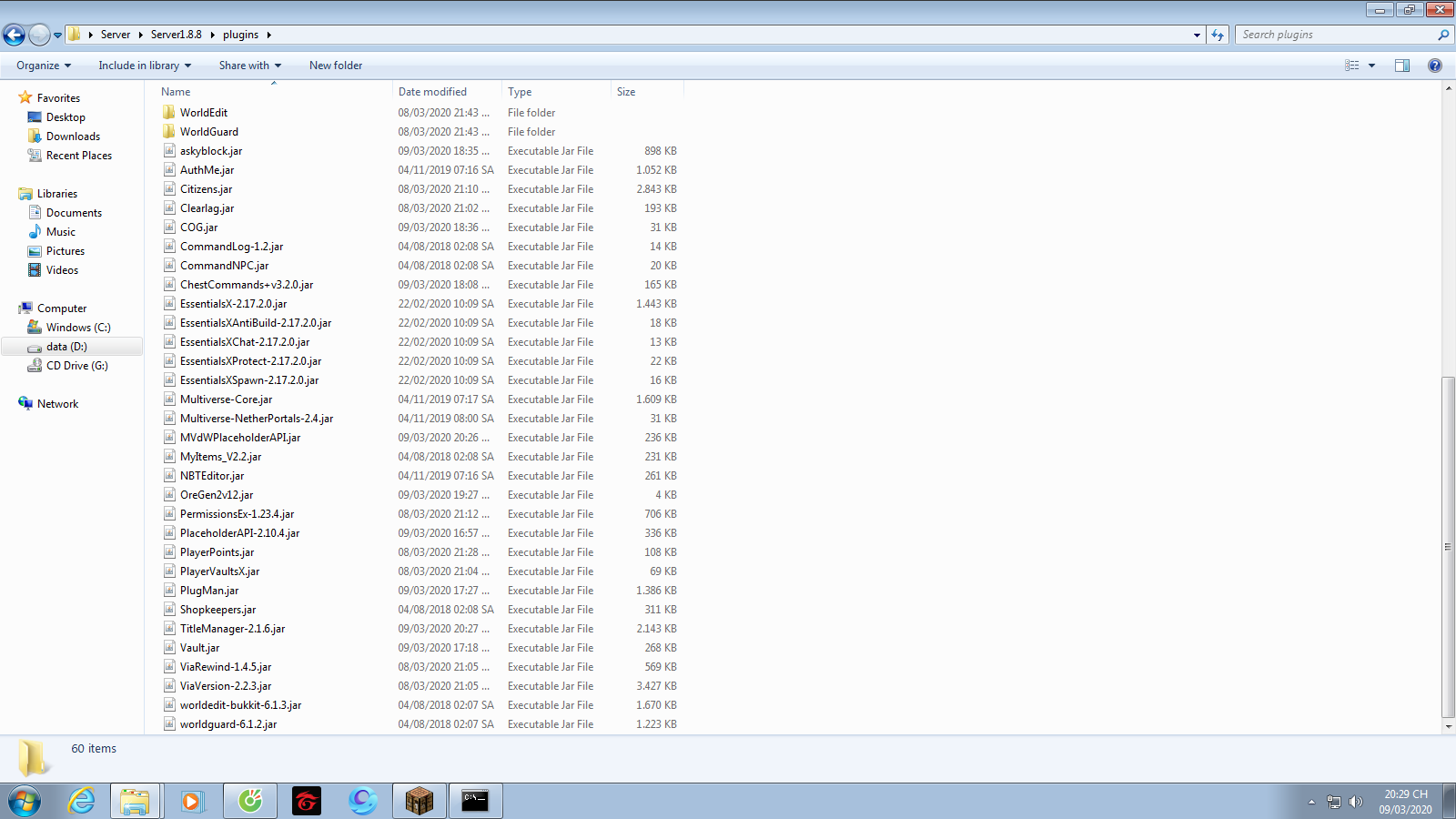Select the EssentialsX-2.17.2.0.jar file icon

point(169,304)
